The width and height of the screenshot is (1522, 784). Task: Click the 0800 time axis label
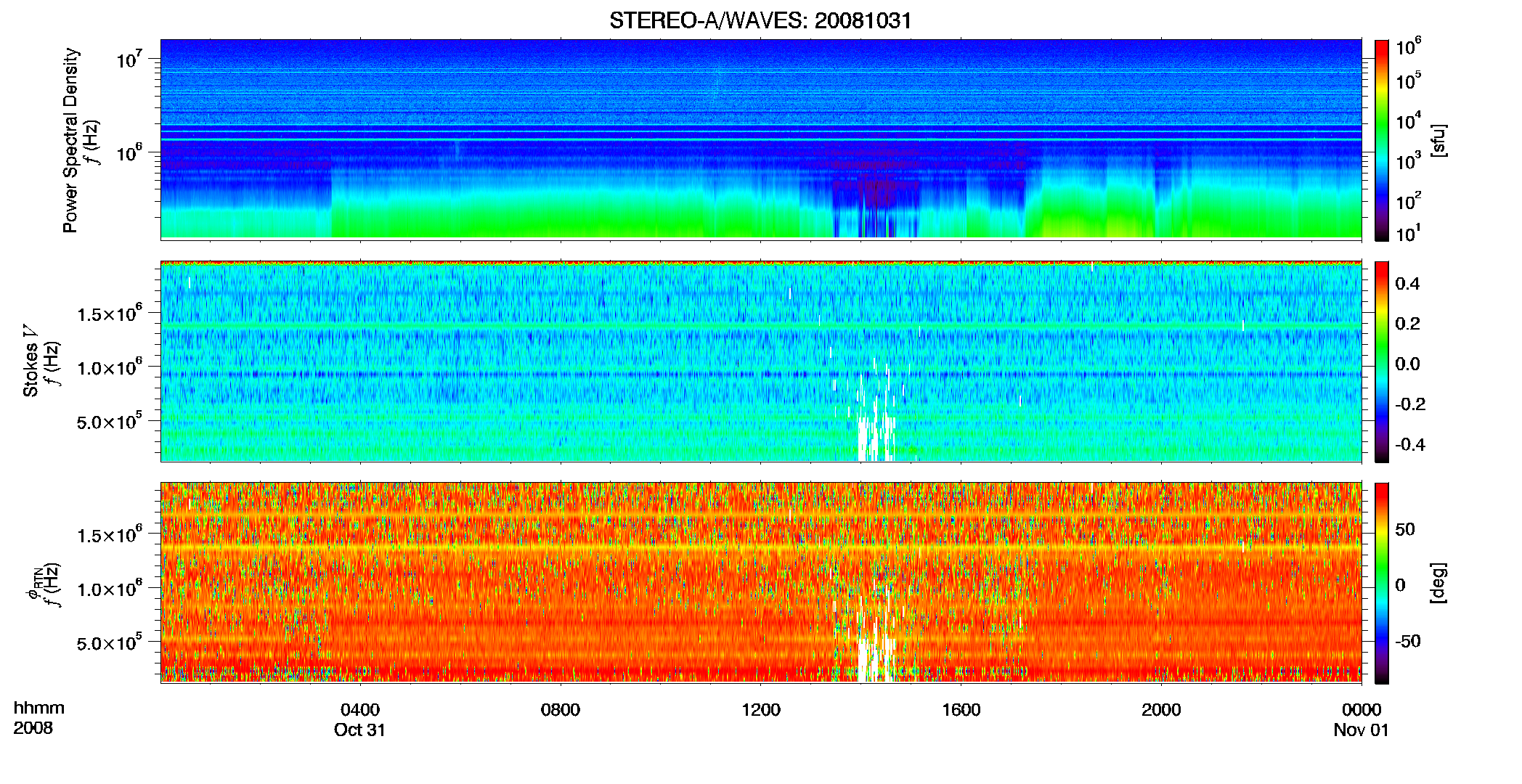click(561, 709)
